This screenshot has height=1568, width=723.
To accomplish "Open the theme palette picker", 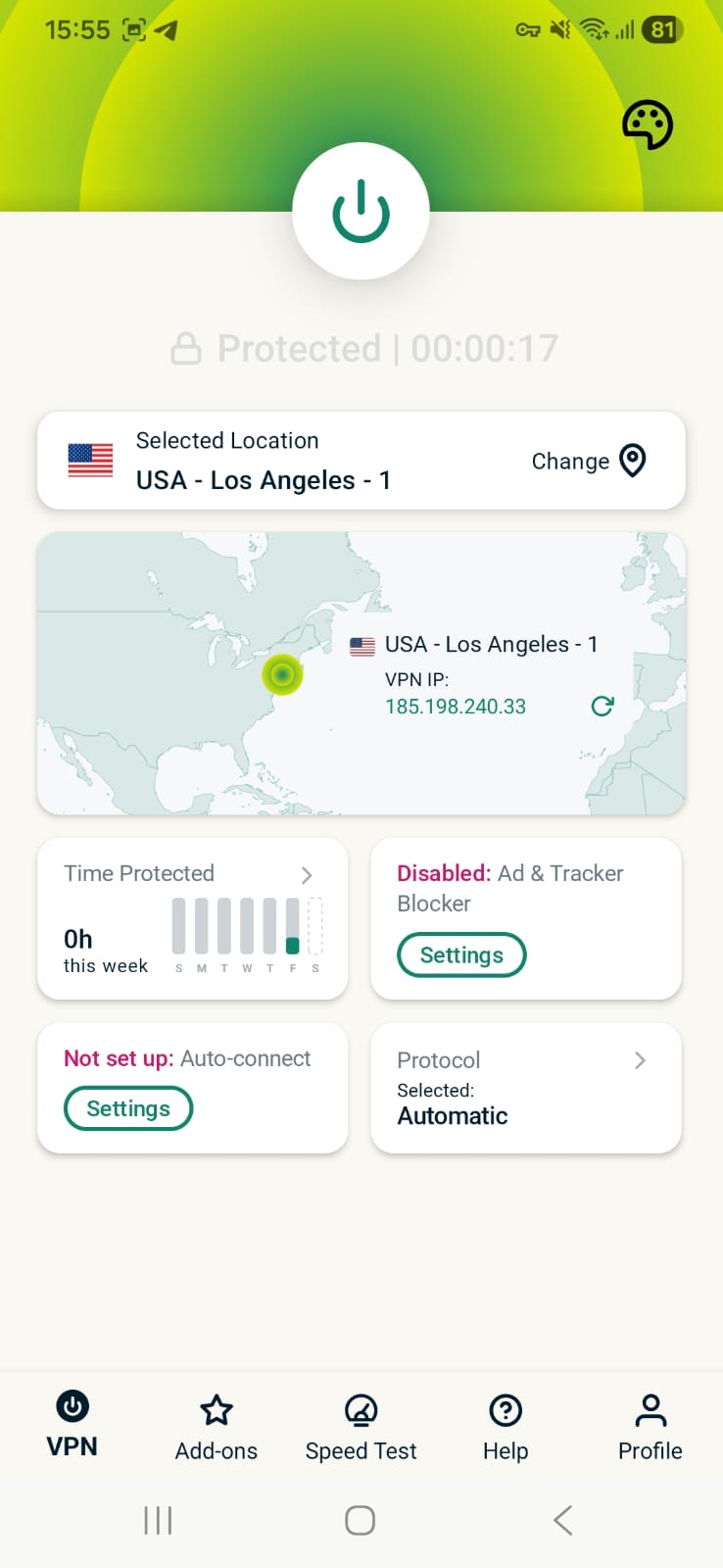I will 650,124.
